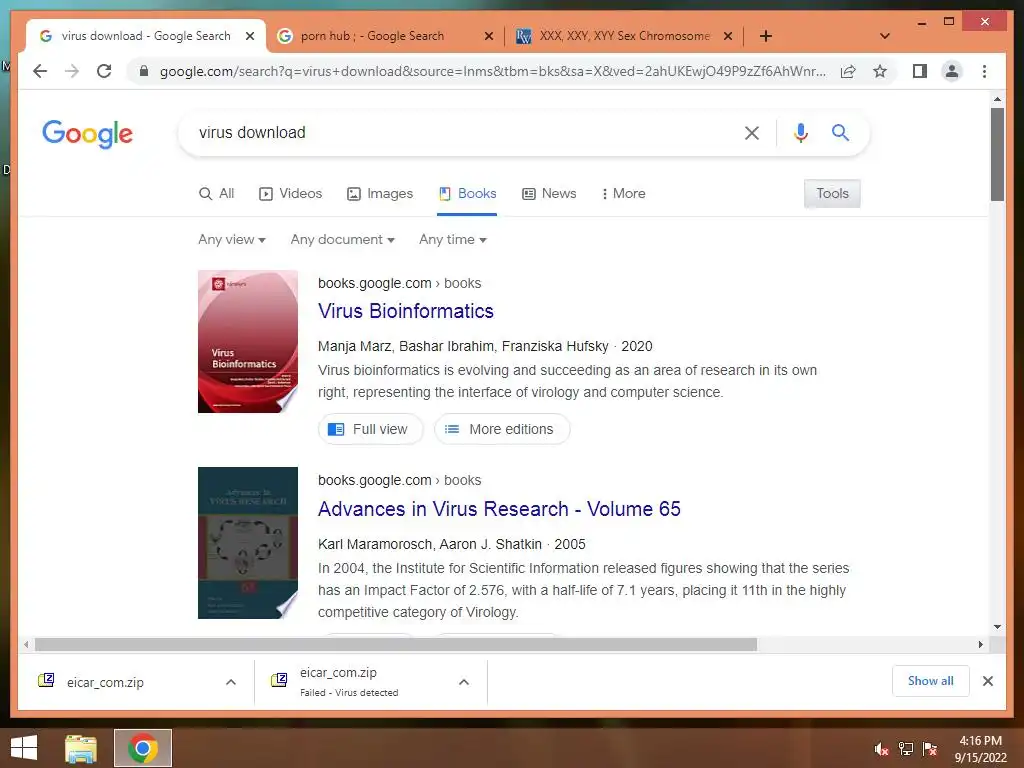Image resolution: width=1024 pixels, height=768 pixels.
Task: Click the horizontal scroll right arrow
Action: pyautogui.click(x=980, y=645)
